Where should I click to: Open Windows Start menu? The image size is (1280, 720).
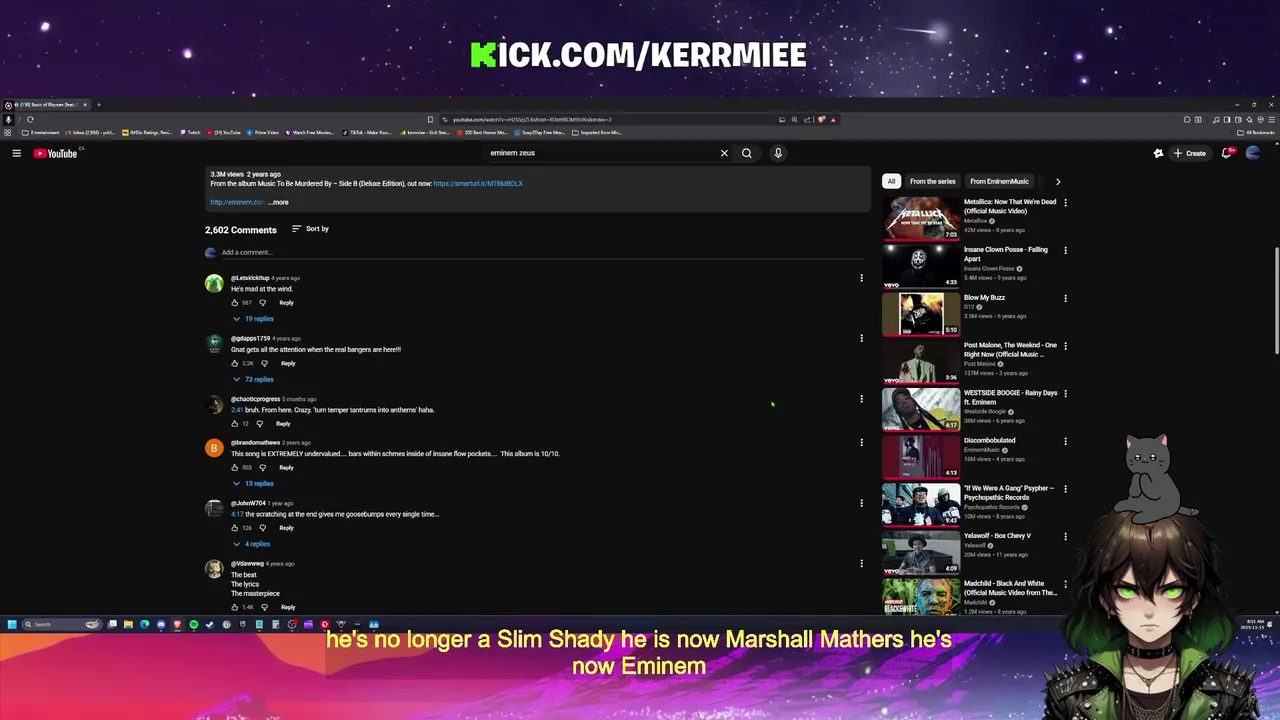click(x=12, y=624)
